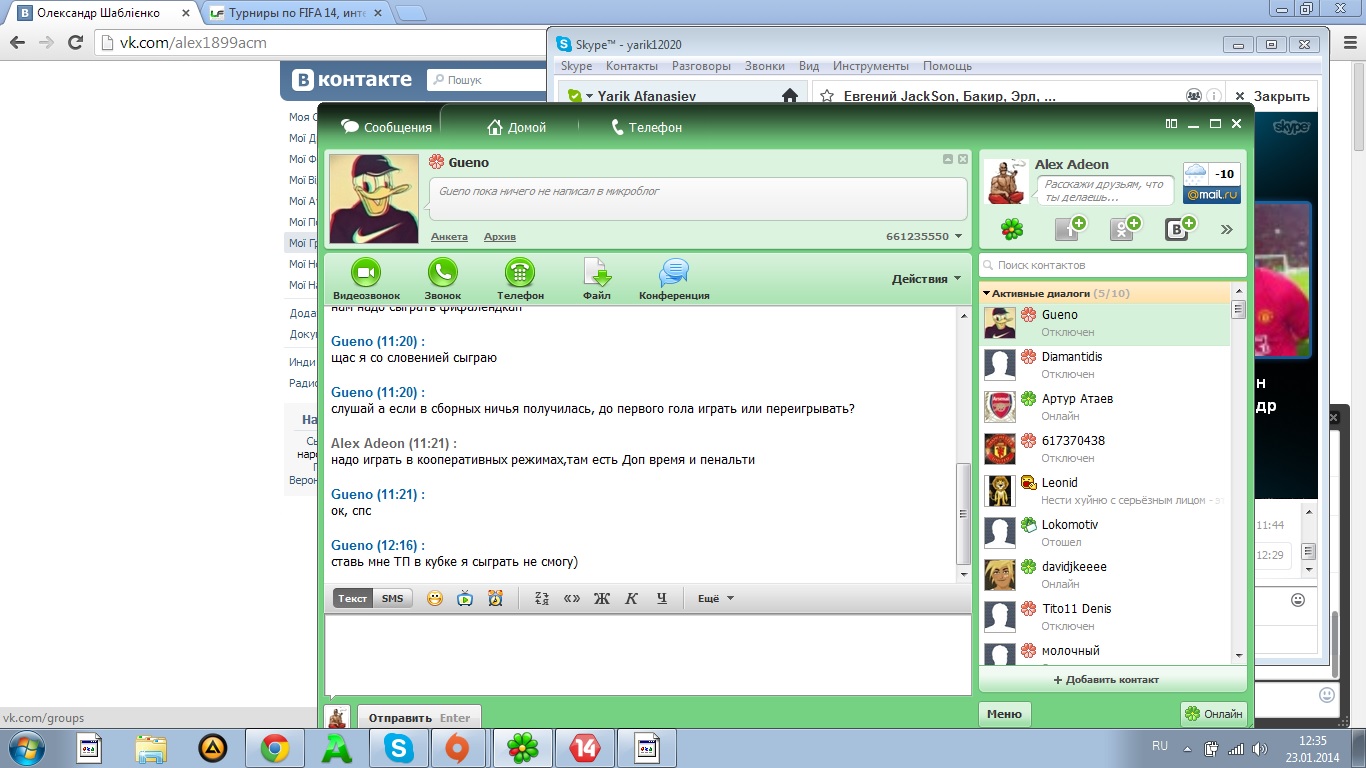Click the favorite star icon in Skype
This screenshot has width=1366, height=768.
click(827, 96)
